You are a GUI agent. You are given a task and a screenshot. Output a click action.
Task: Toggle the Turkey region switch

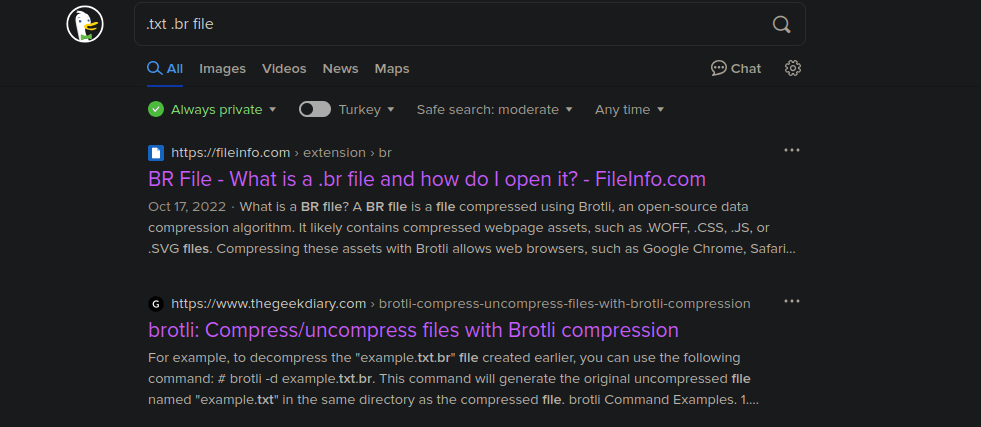(x=315, y=109)
